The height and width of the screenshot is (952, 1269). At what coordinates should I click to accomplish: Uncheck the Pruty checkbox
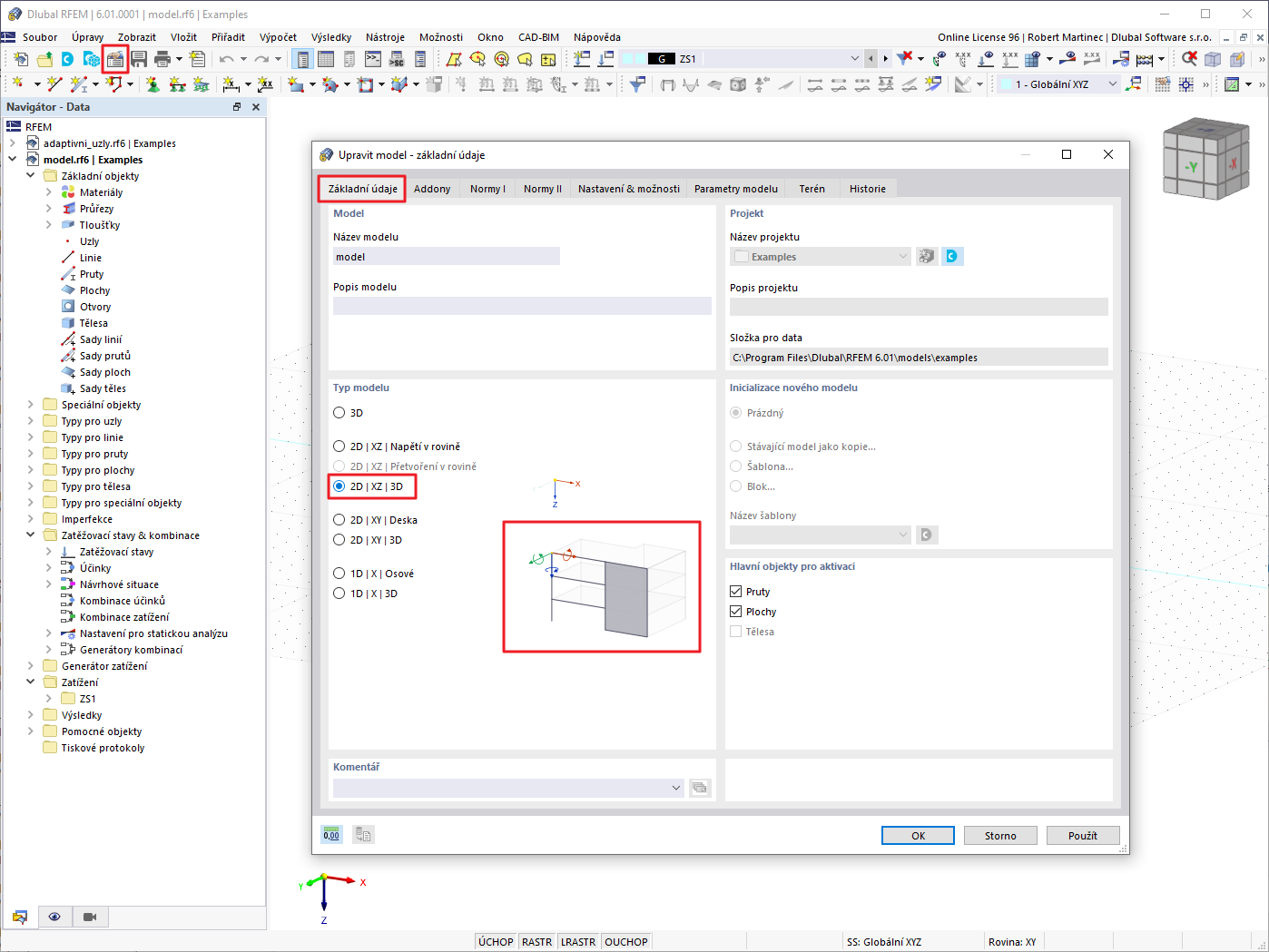pos(736,592)
